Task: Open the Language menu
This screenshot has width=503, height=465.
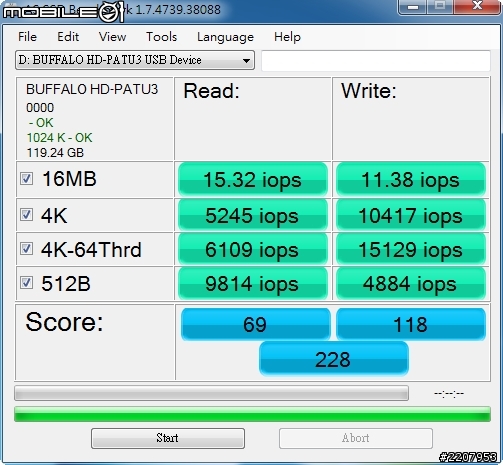Action: click(225, 37)
